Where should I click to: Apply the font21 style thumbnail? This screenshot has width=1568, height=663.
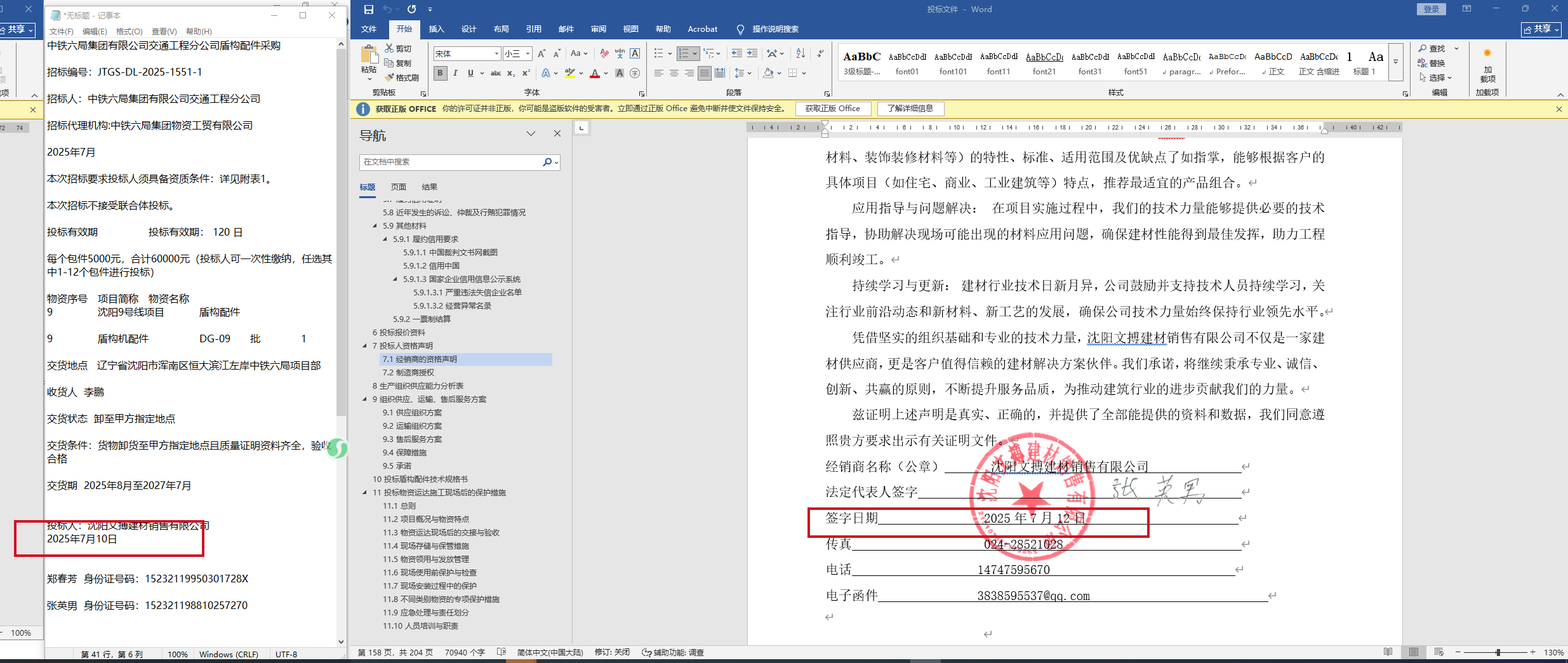[1044, 63]
